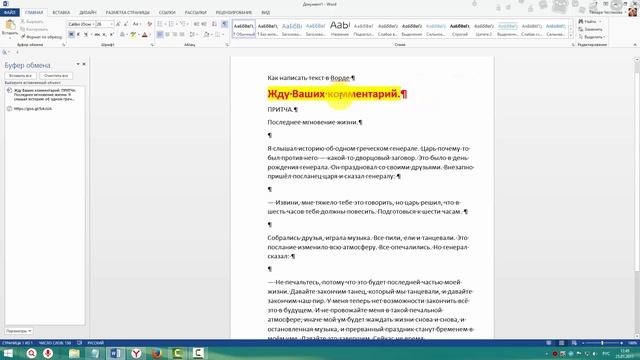
Task: Click the microphone icon in the taskbar
Action: pos(48,353)
